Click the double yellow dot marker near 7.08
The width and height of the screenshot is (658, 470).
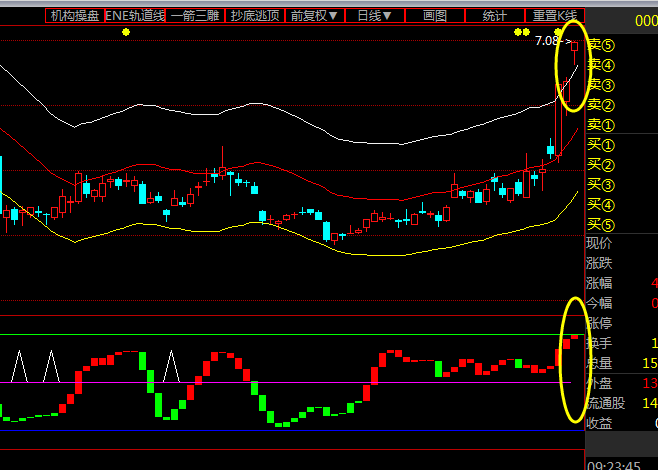521,32
